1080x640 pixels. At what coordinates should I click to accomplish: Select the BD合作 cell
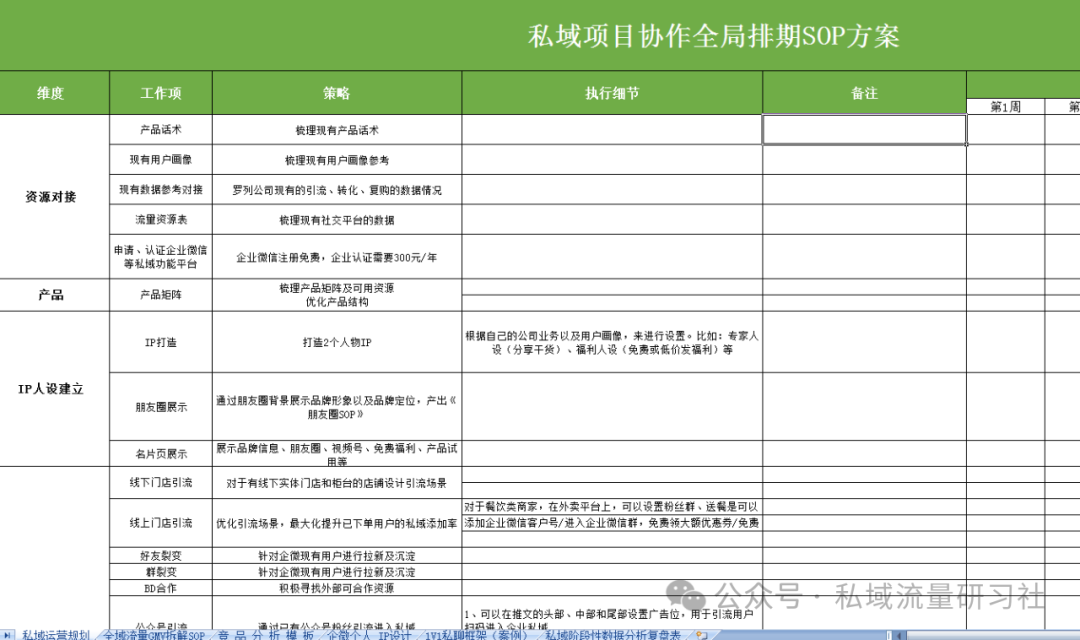coord(161,588)
